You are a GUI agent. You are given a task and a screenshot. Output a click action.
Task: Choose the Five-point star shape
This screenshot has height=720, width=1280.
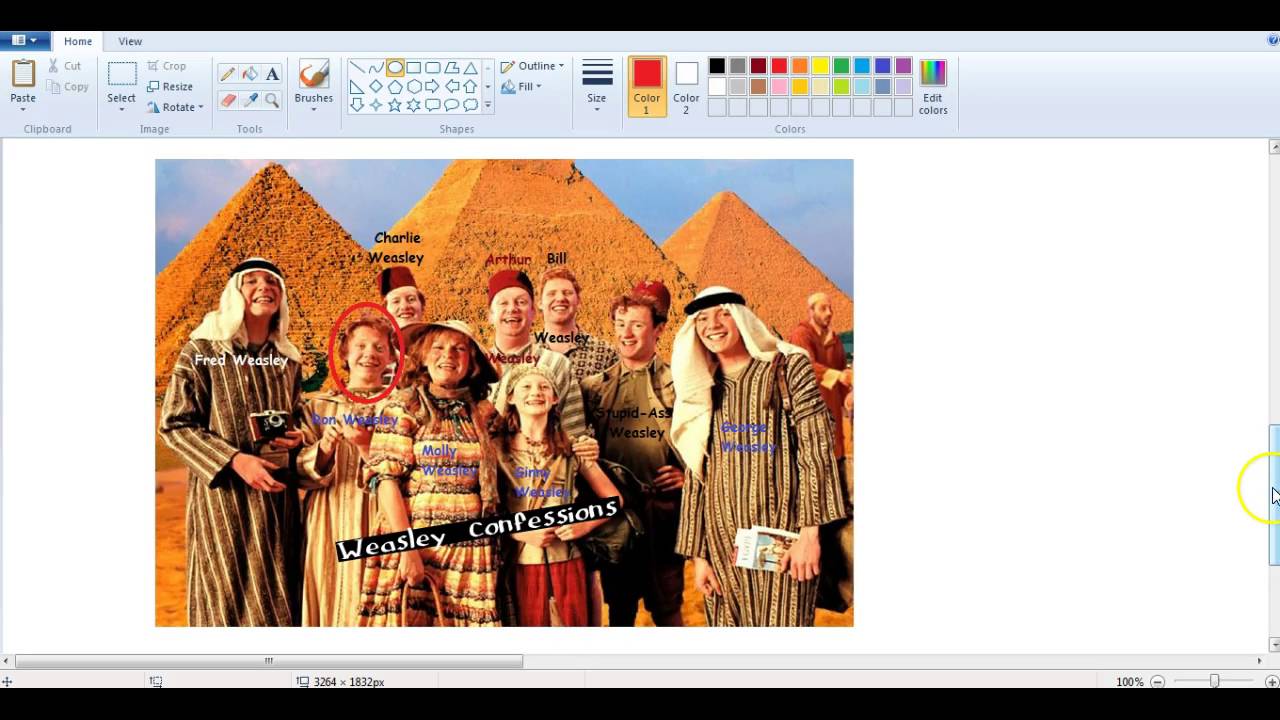tap(395, 105)
